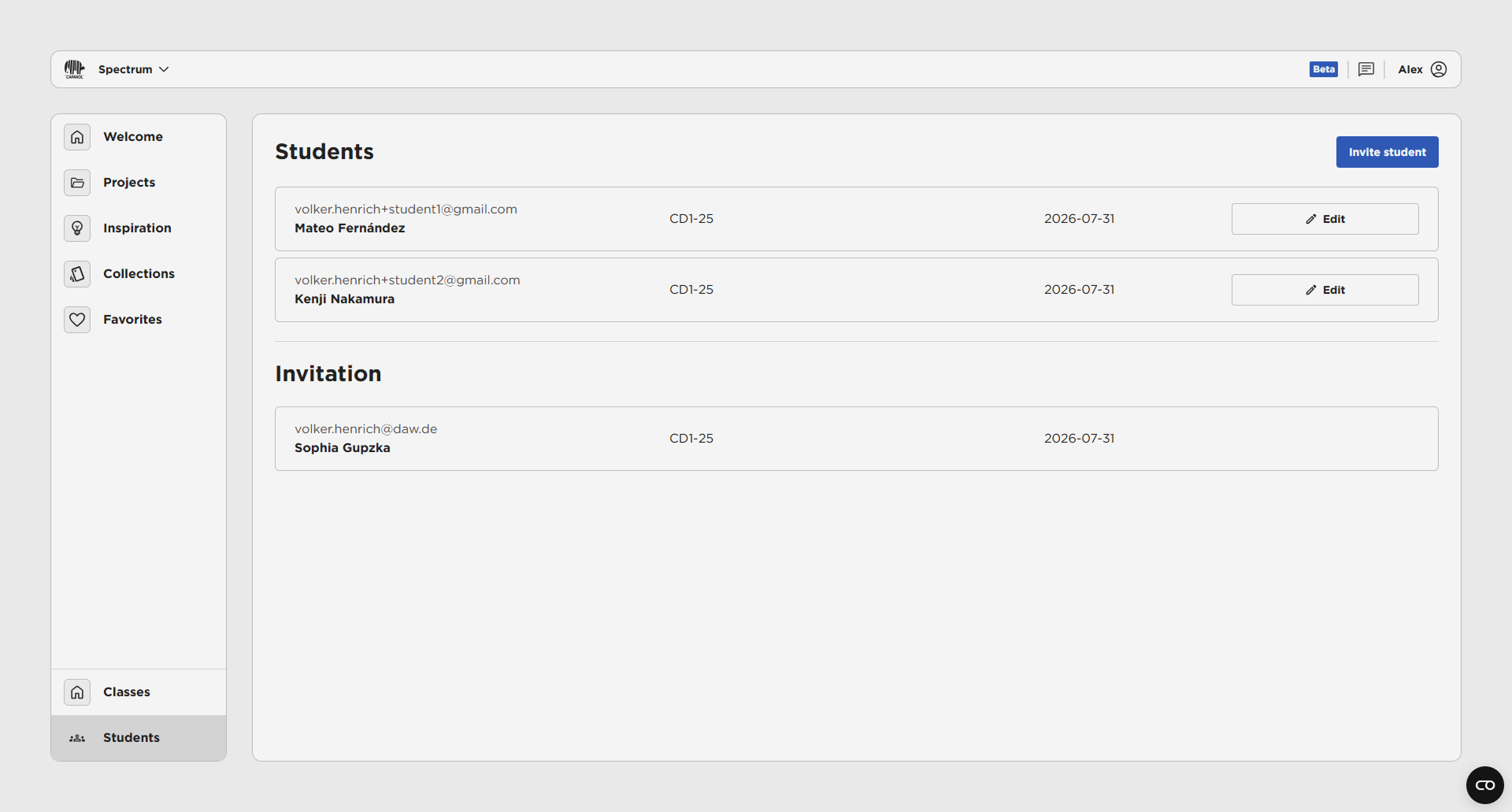Image resolution: width=1512 pixels, height=812 pixels.
Task: Select the Sophia Gupzka invitation row
Action: click(x=856, y=439)
